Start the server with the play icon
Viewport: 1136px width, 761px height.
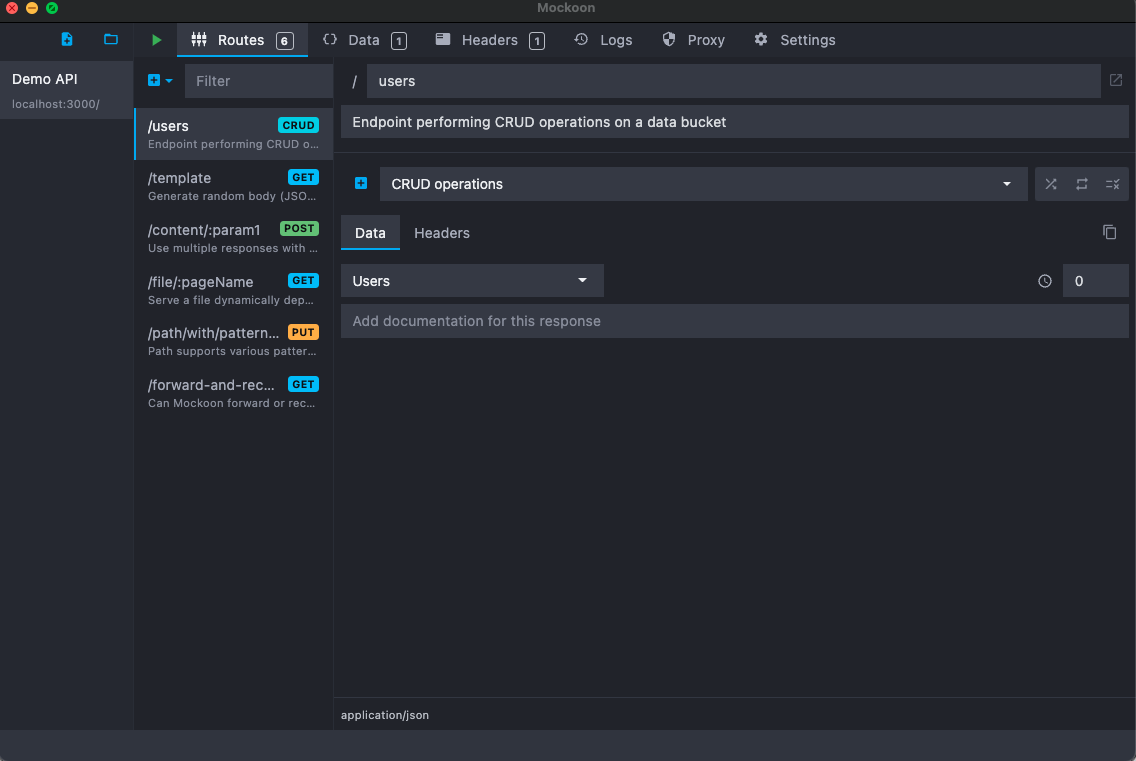coord(157,40)
